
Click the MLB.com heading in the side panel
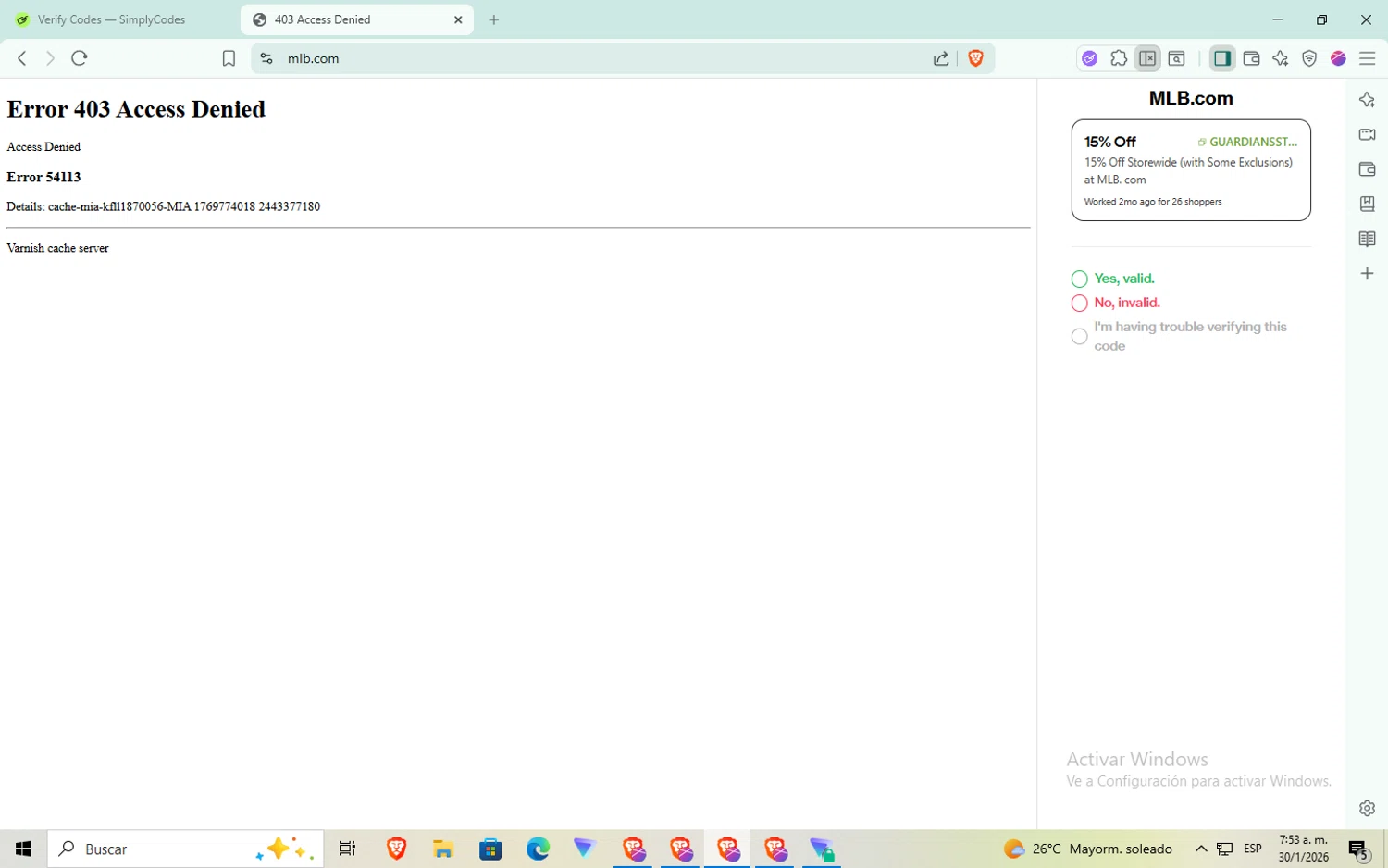tap(1191, 98)
